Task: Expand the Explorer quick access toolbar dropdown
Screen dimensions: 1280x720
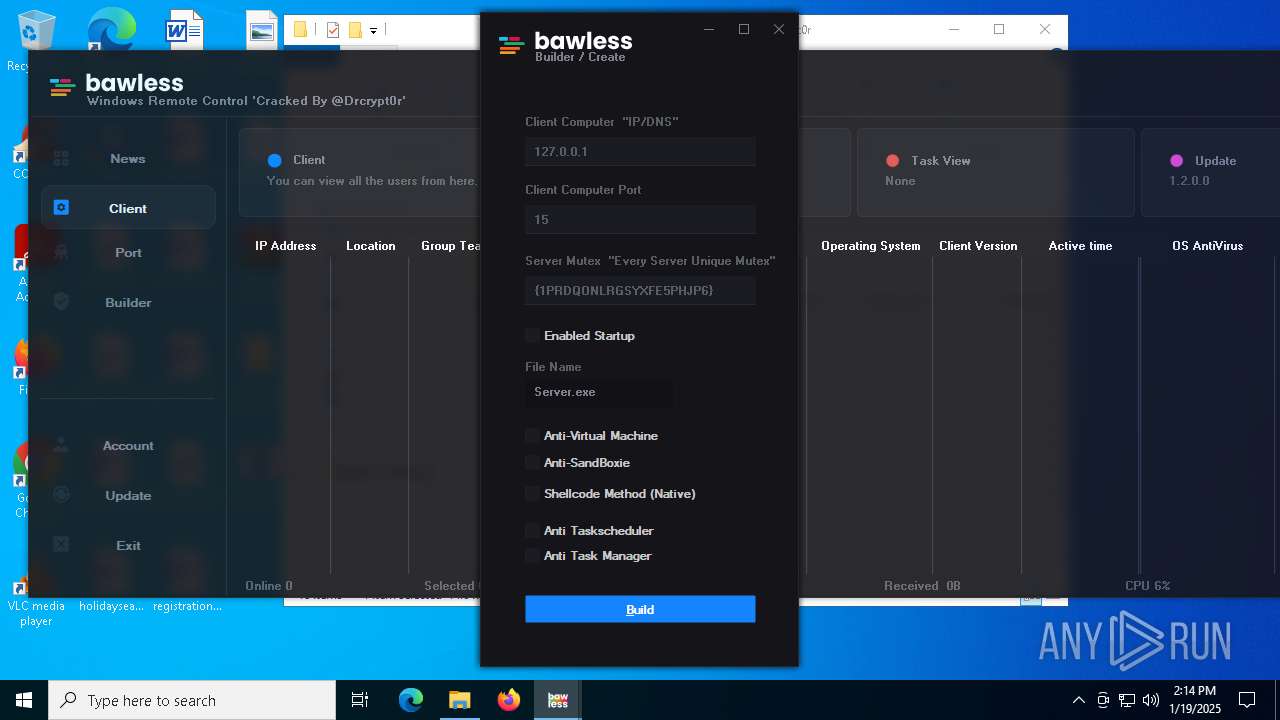Action: [373, 31]
